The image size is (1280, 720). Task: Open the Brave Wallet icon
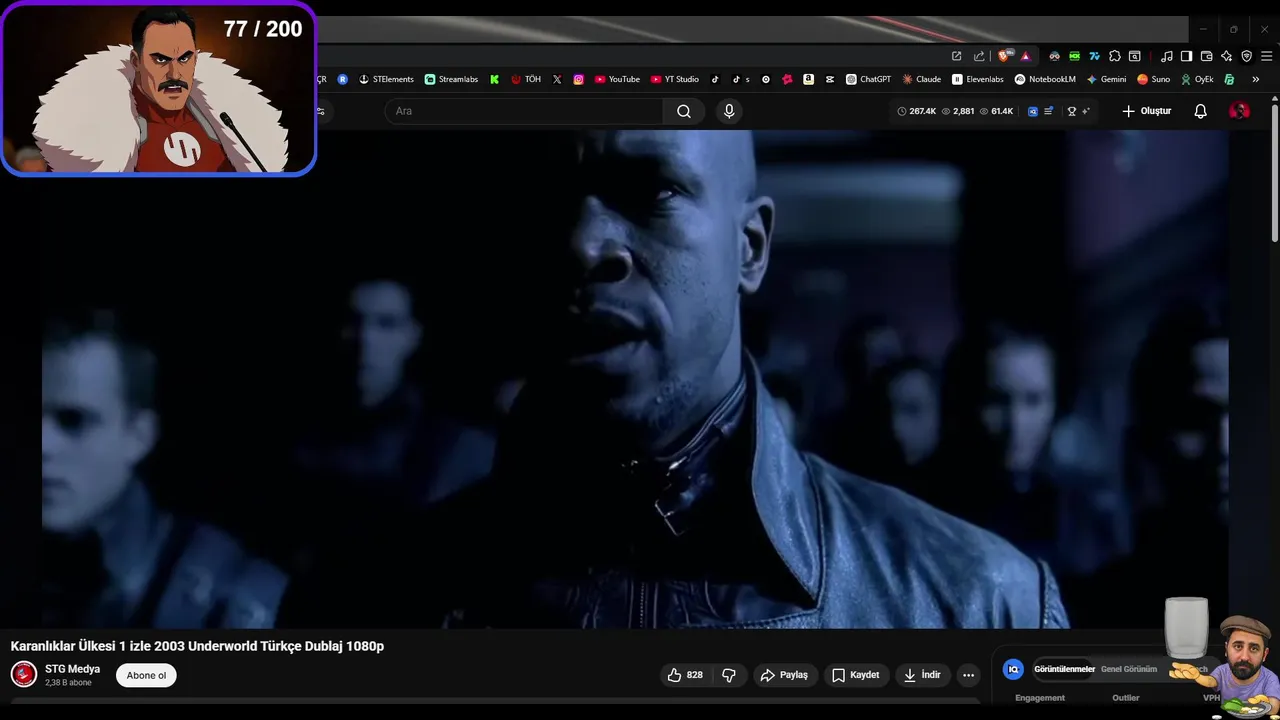tap(1206, 56)
